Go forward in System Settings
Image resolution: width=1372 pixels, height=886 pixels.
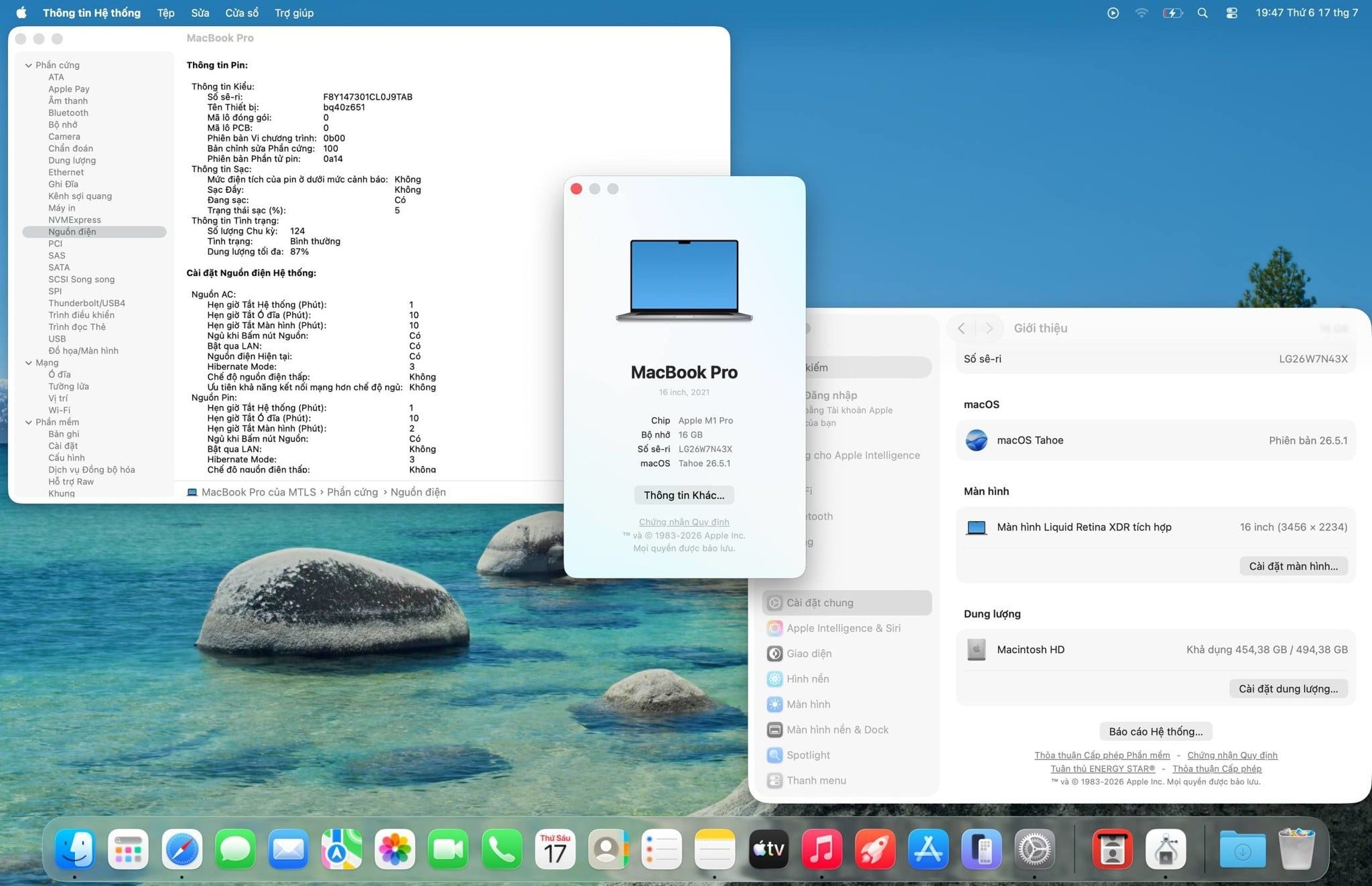coord(989,328)
